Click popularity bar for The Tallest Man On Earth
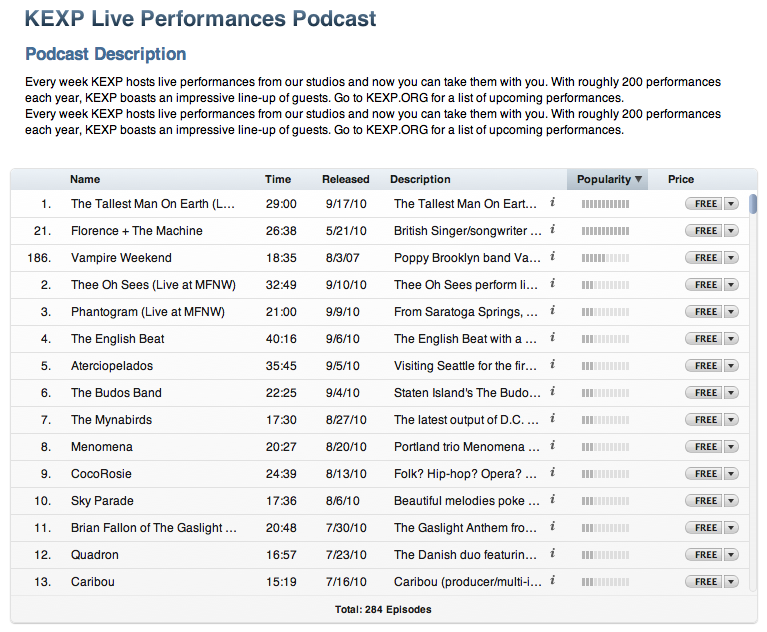Image resolution: width=767 pixels, height=632 pixels. tap(606, 204)
